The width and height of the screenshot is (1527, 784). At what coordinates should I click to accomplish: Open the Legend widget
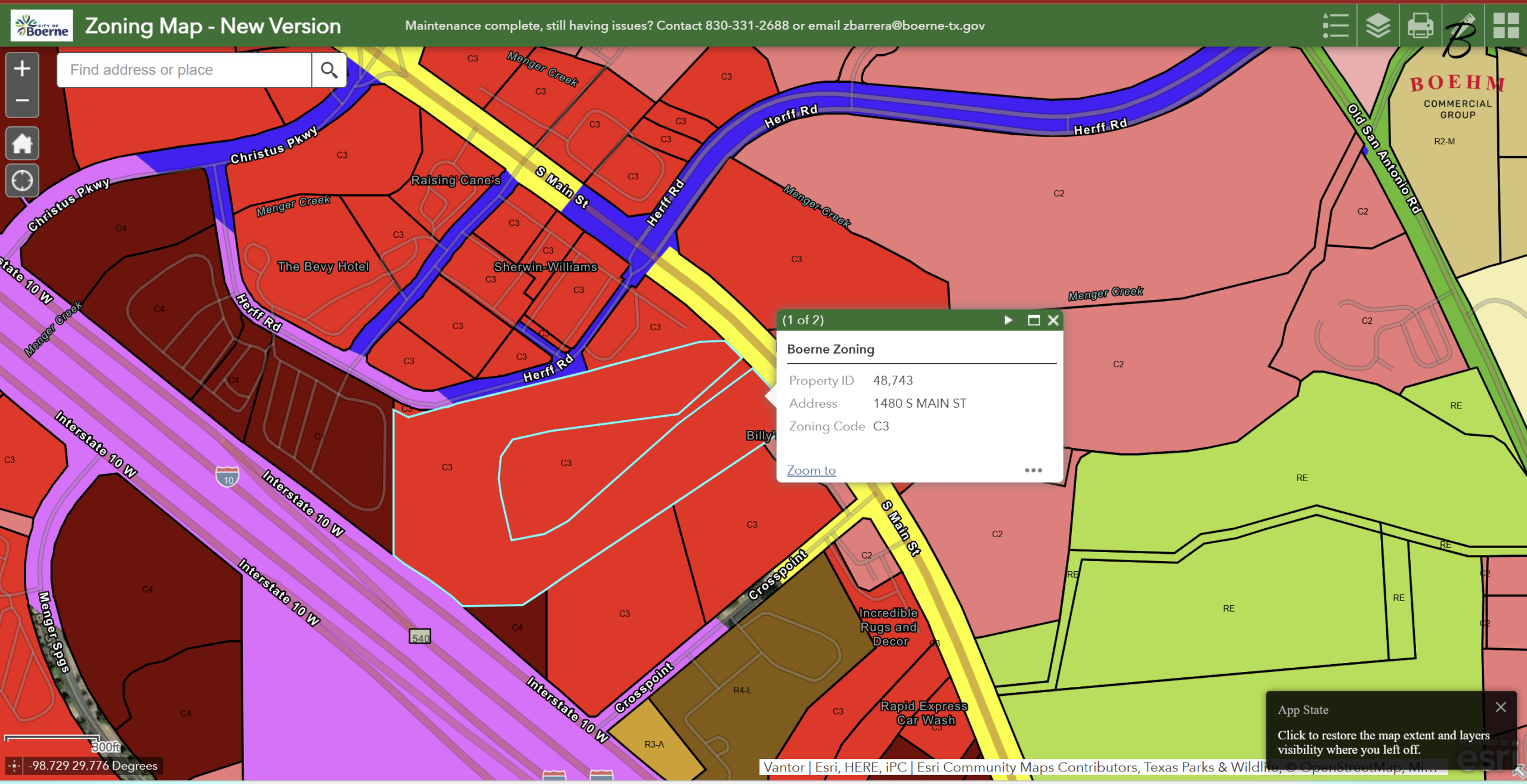click(x=1335, y=26)
